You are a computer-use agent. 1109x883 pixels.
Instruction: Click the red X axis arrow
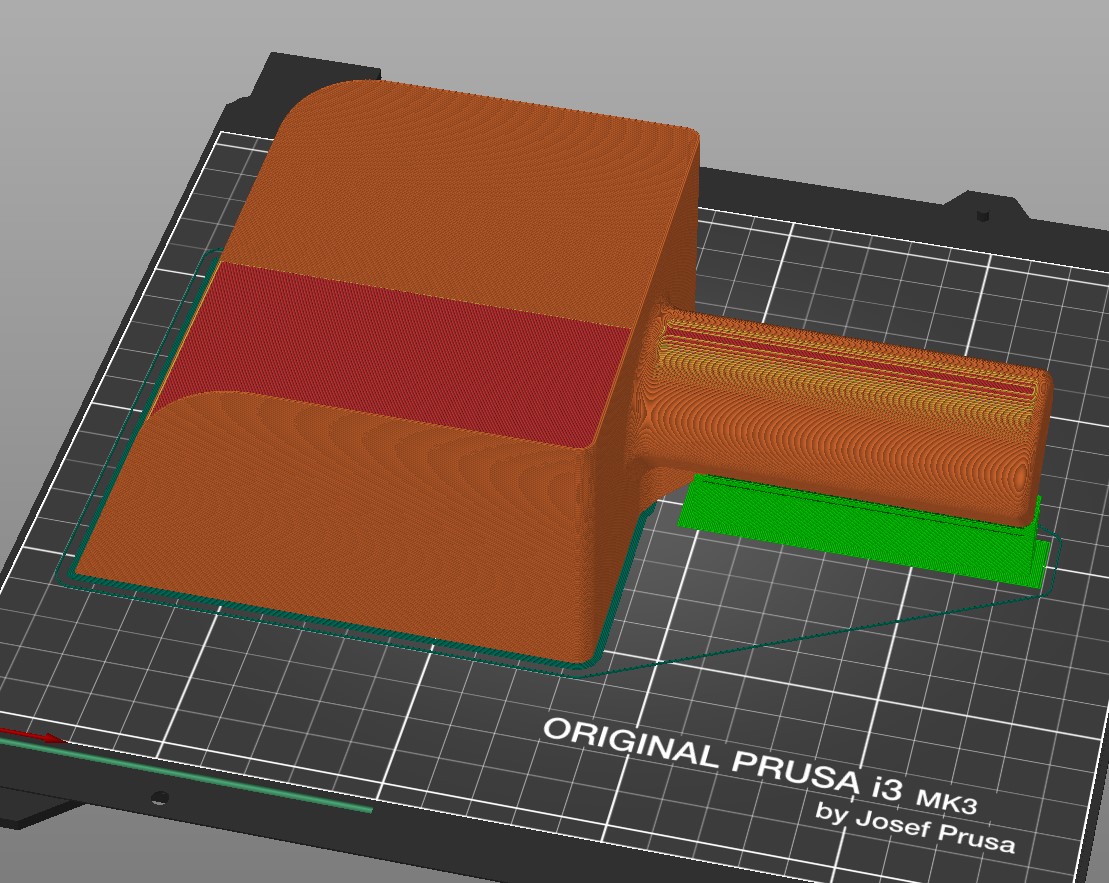(30, 736)
